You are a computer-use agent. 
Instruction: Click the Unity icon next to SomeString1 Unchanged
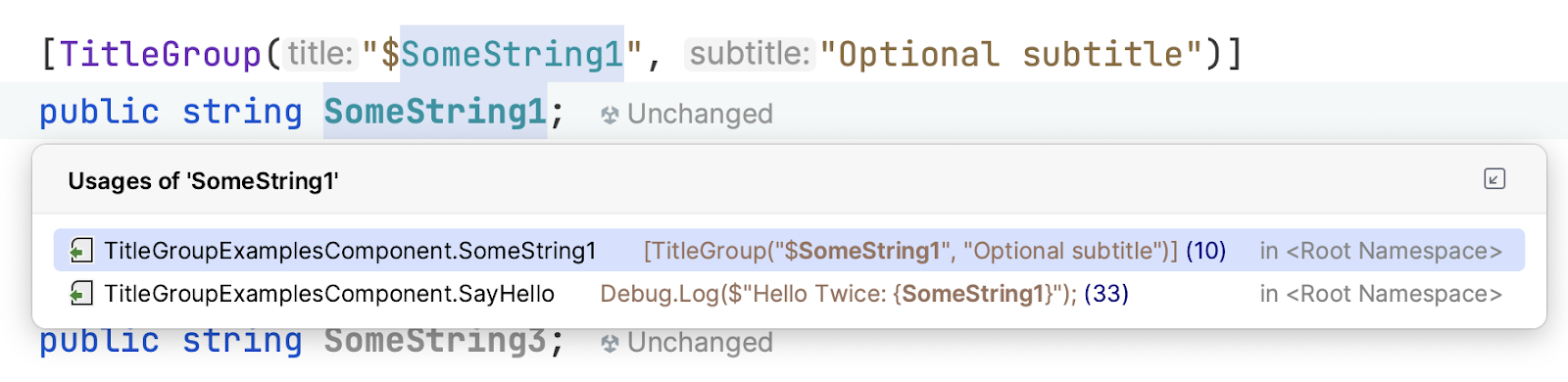point(610,116)
